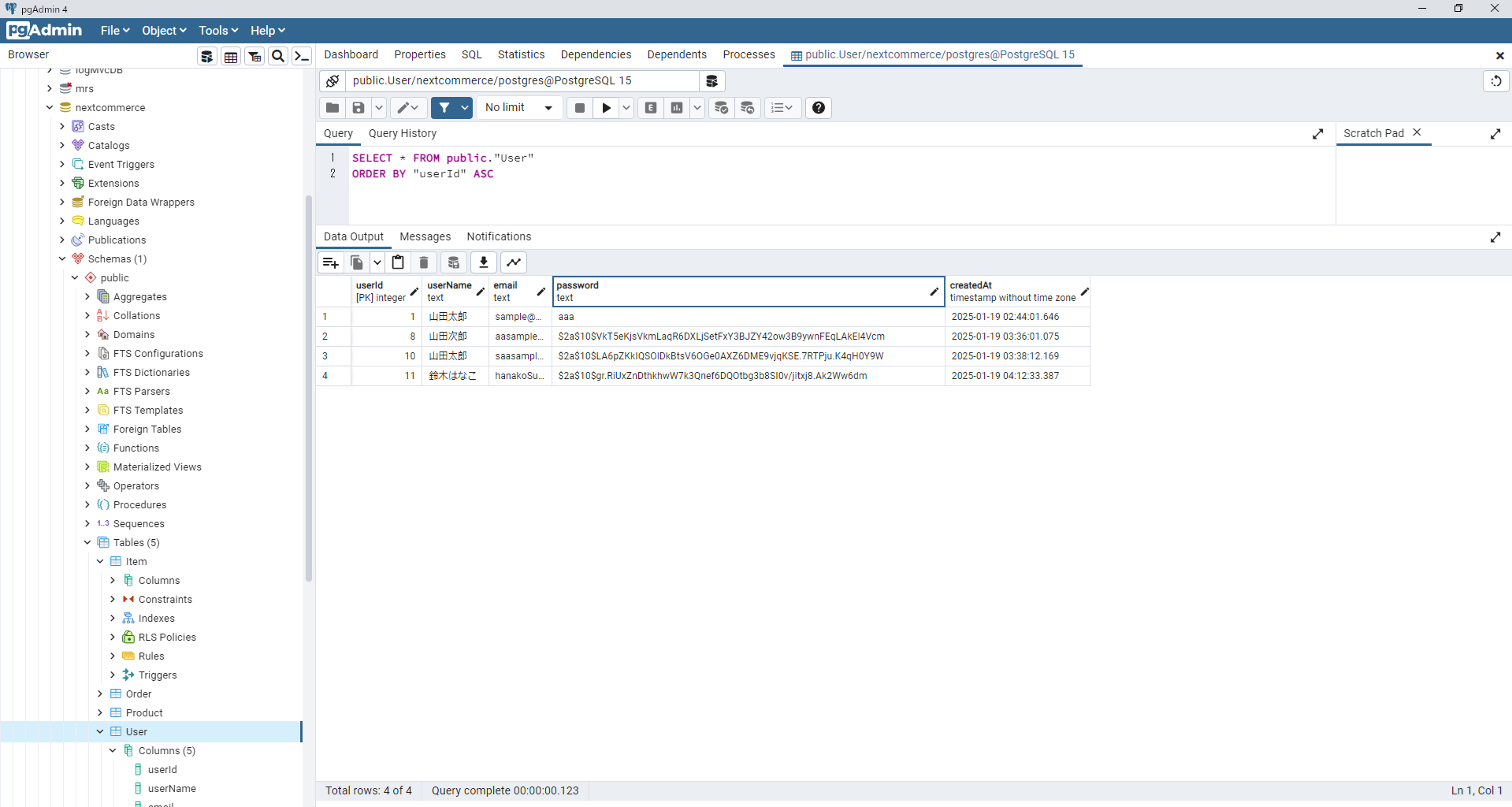Switch to the Query History tab
1512x807 pixels.
[x=402, y=133]
